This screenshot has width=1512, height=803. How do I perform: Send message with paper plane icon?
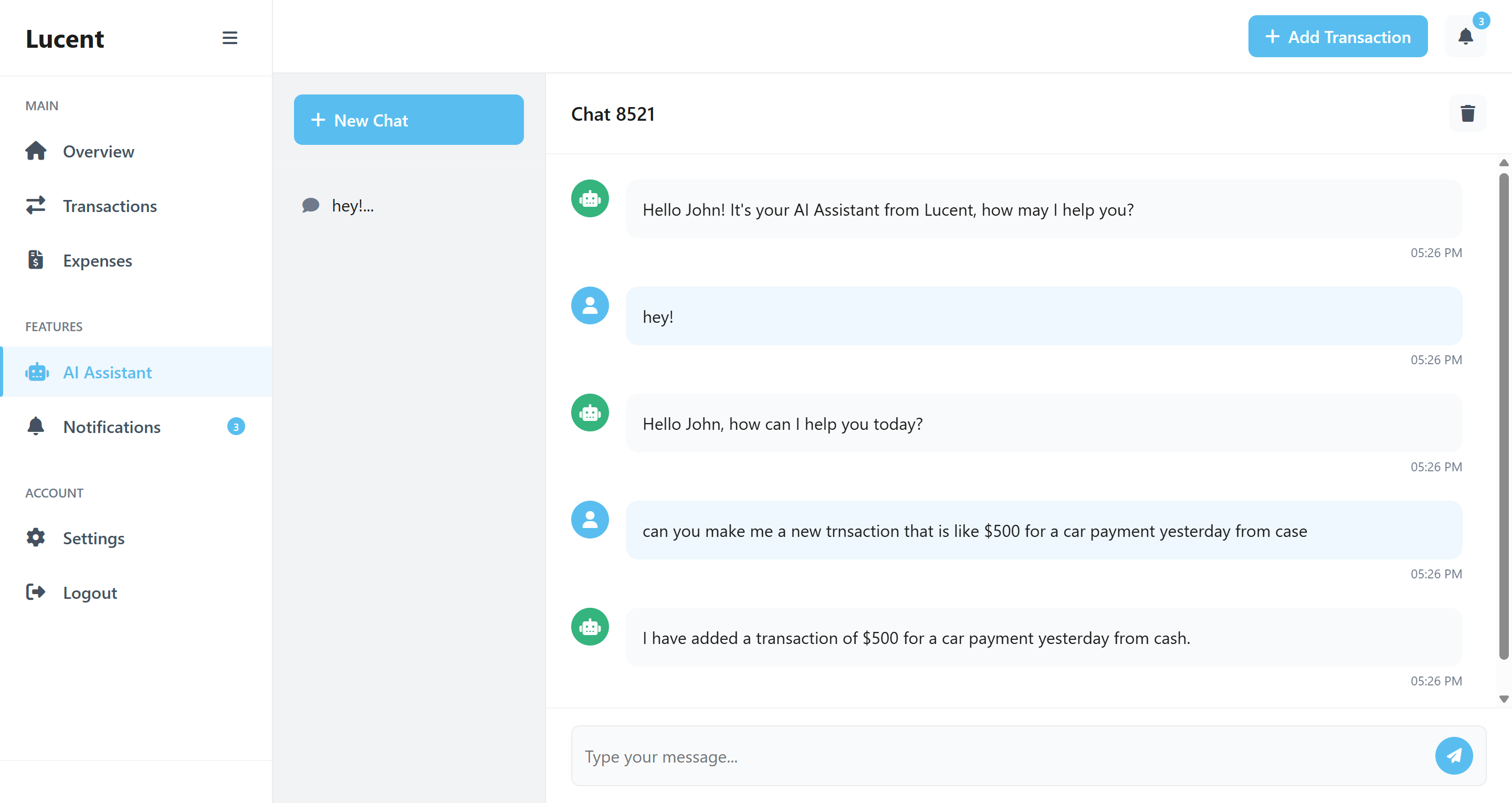1453,755
